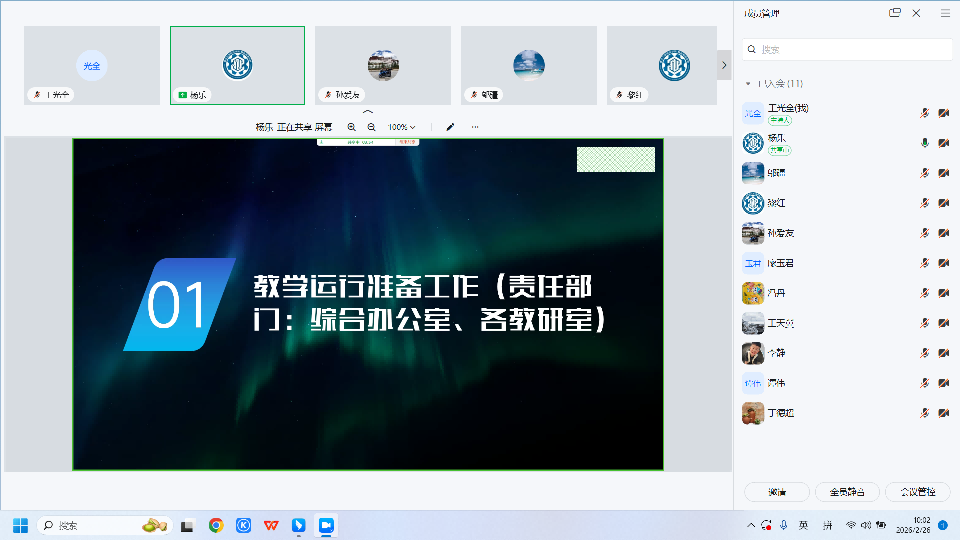Viewport: 960px width, 540px height.
Task: Open the 会议管控 meeting control button
Action: (917, 492)
